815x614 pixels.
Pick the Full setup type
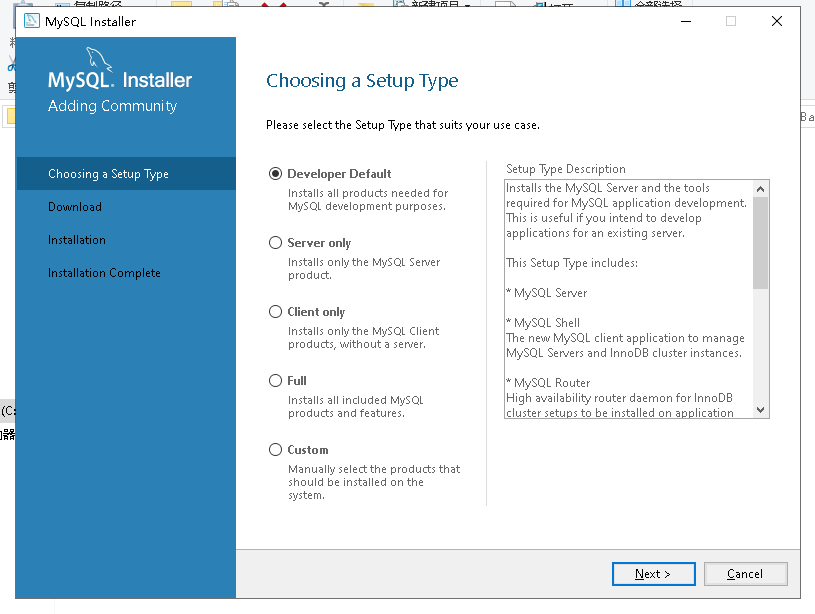[275, 381]
